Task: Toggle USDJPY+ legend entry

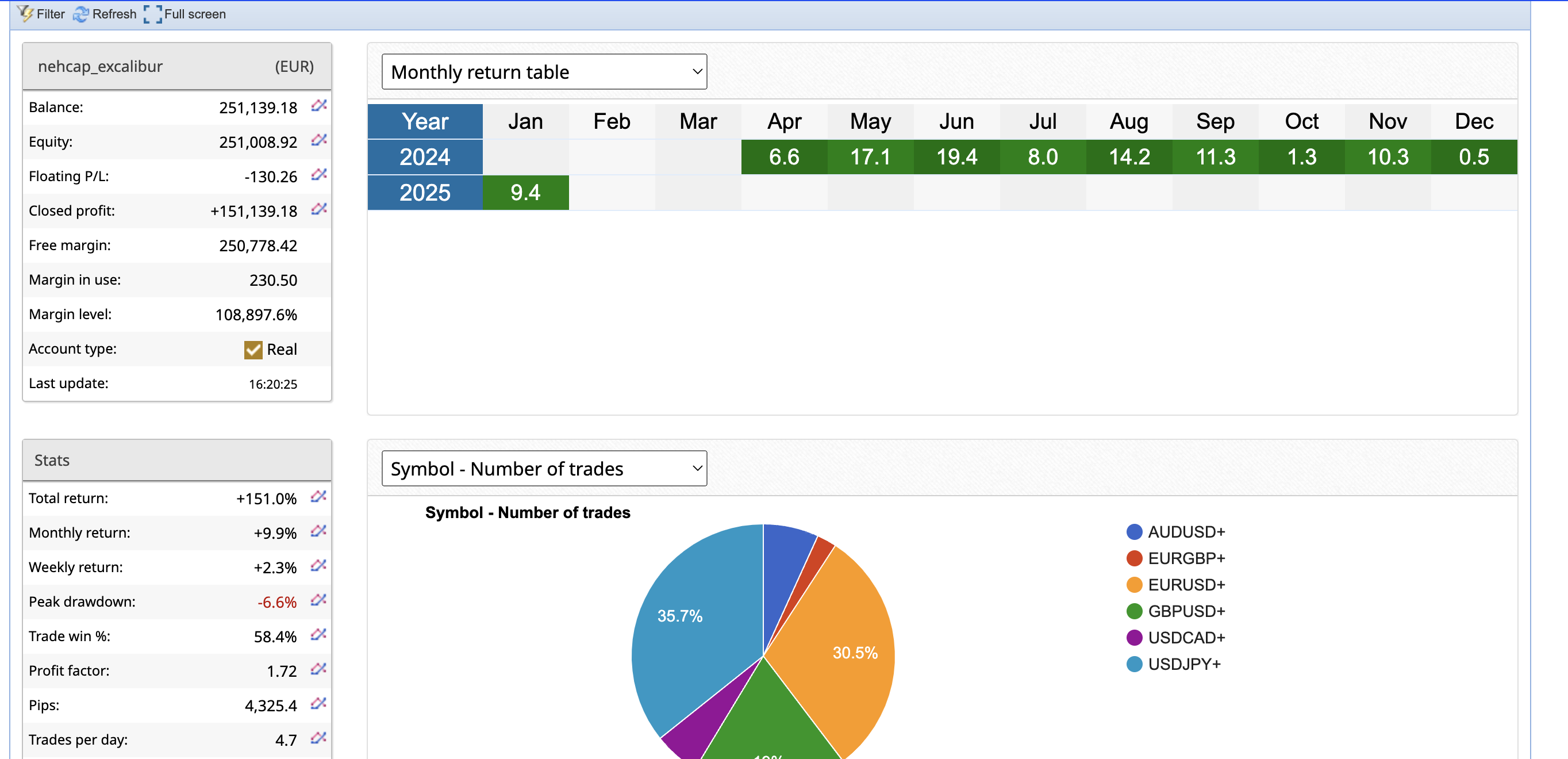Action: (1183, 664)
